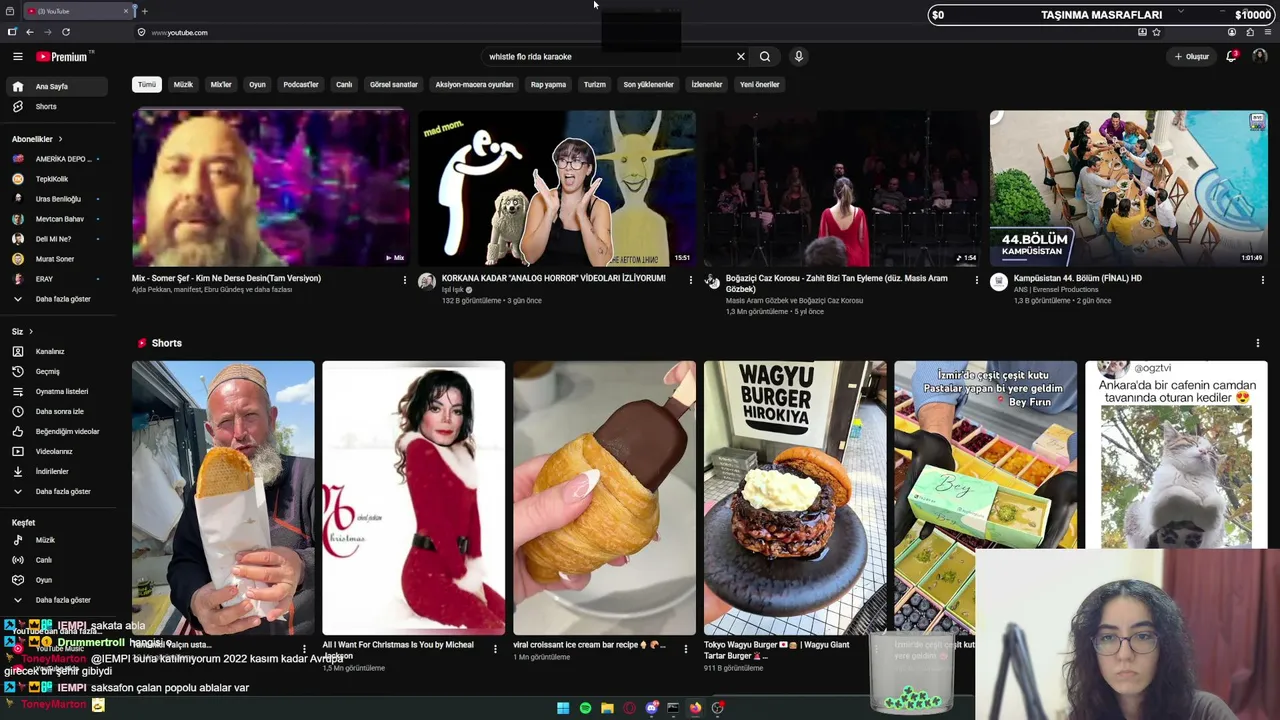Open a new browser tab

tap(144, 11)
